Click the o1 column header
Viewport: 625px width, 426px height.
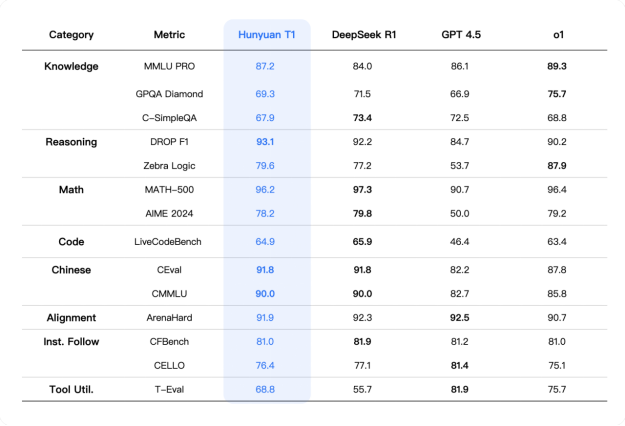point(557,35)
